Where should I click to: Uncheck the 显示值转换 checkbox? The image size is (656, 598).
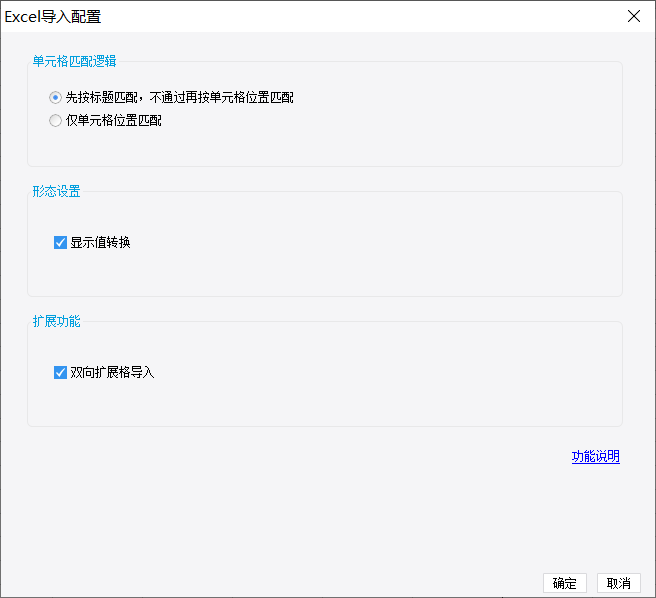click(60, 243)
